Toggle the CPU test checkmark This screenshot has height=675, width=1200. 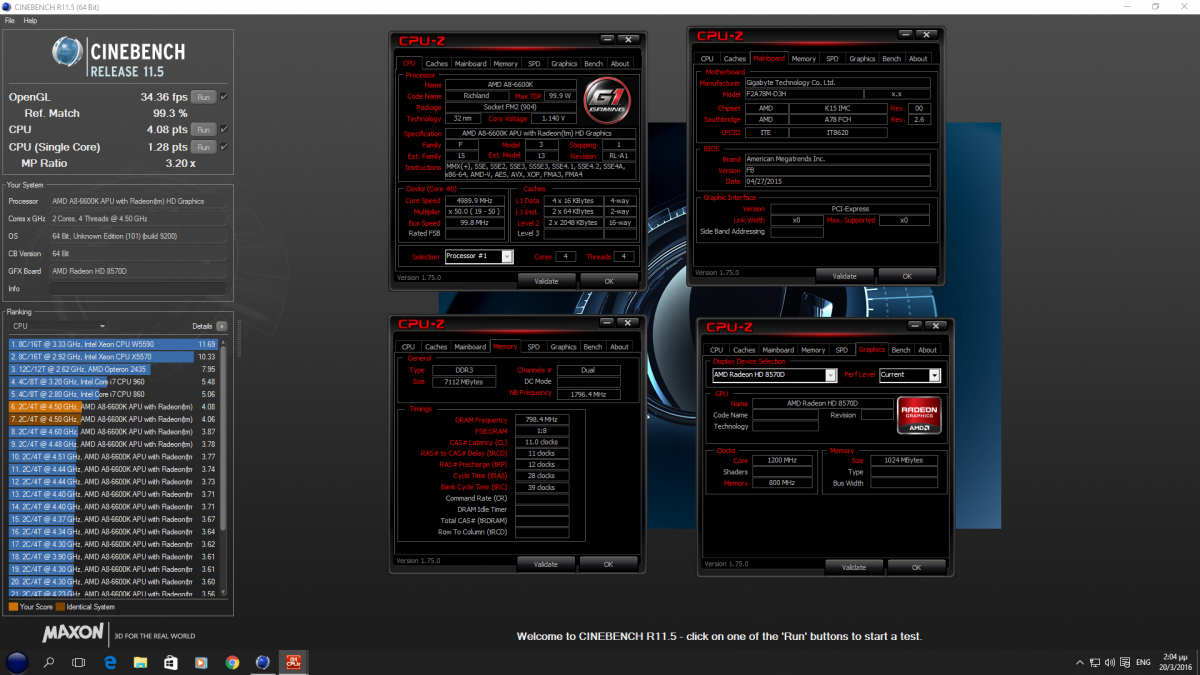pos(224,129)
